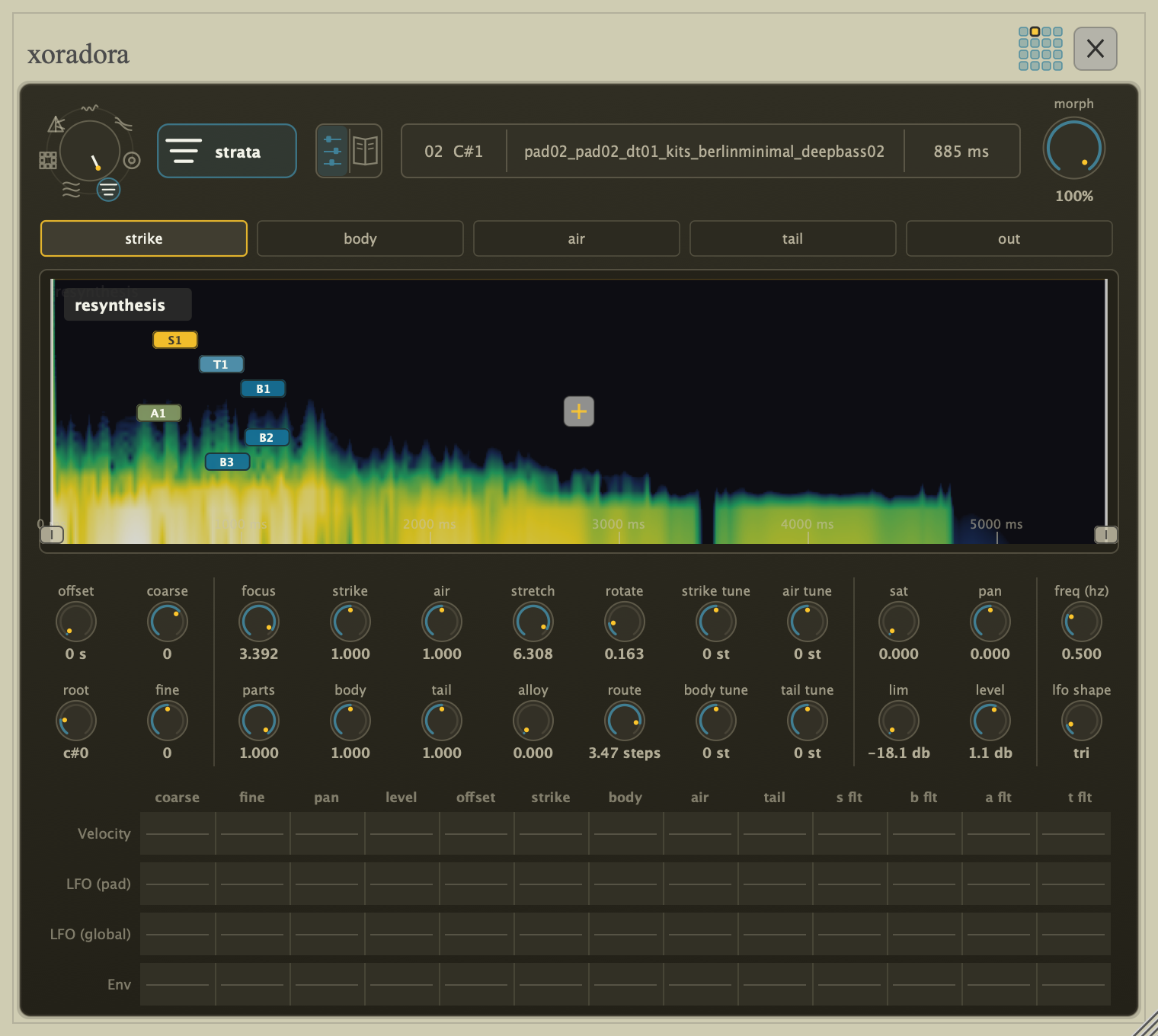Click the plus button in spectrogram

point(579,411)
